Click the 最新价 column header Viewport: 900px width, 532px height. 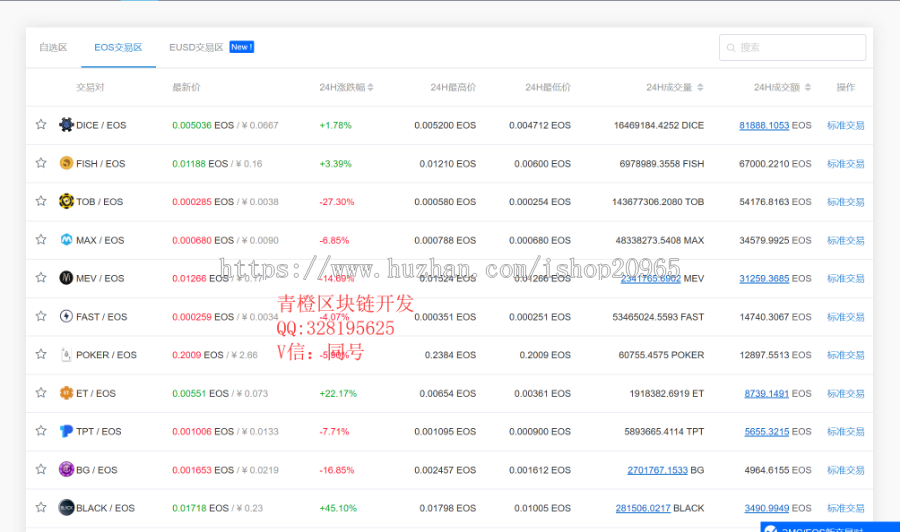(186, 87)
